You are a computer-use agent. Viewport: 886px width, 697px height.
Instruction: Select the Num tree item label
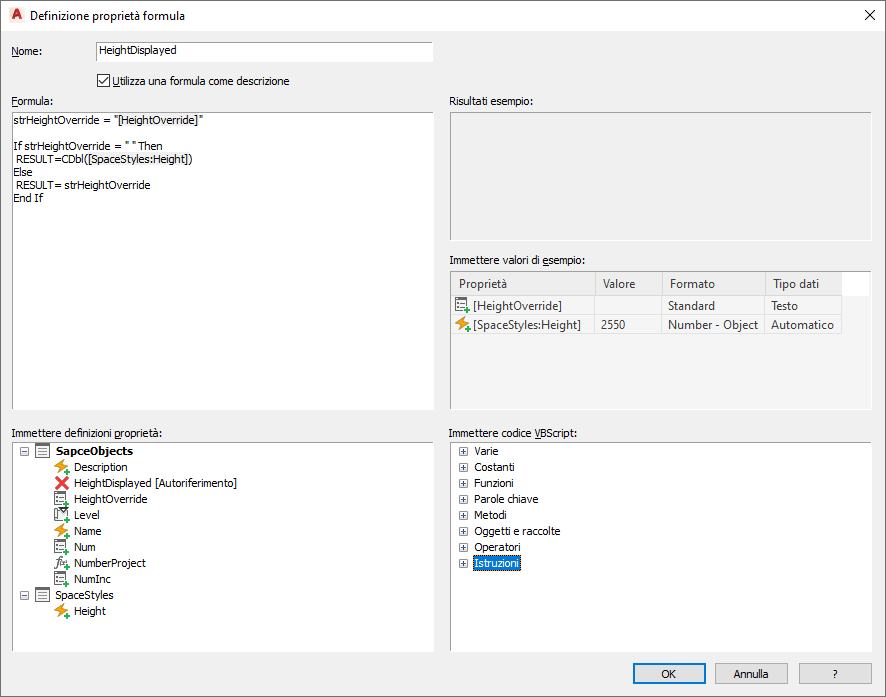[85, 547]
